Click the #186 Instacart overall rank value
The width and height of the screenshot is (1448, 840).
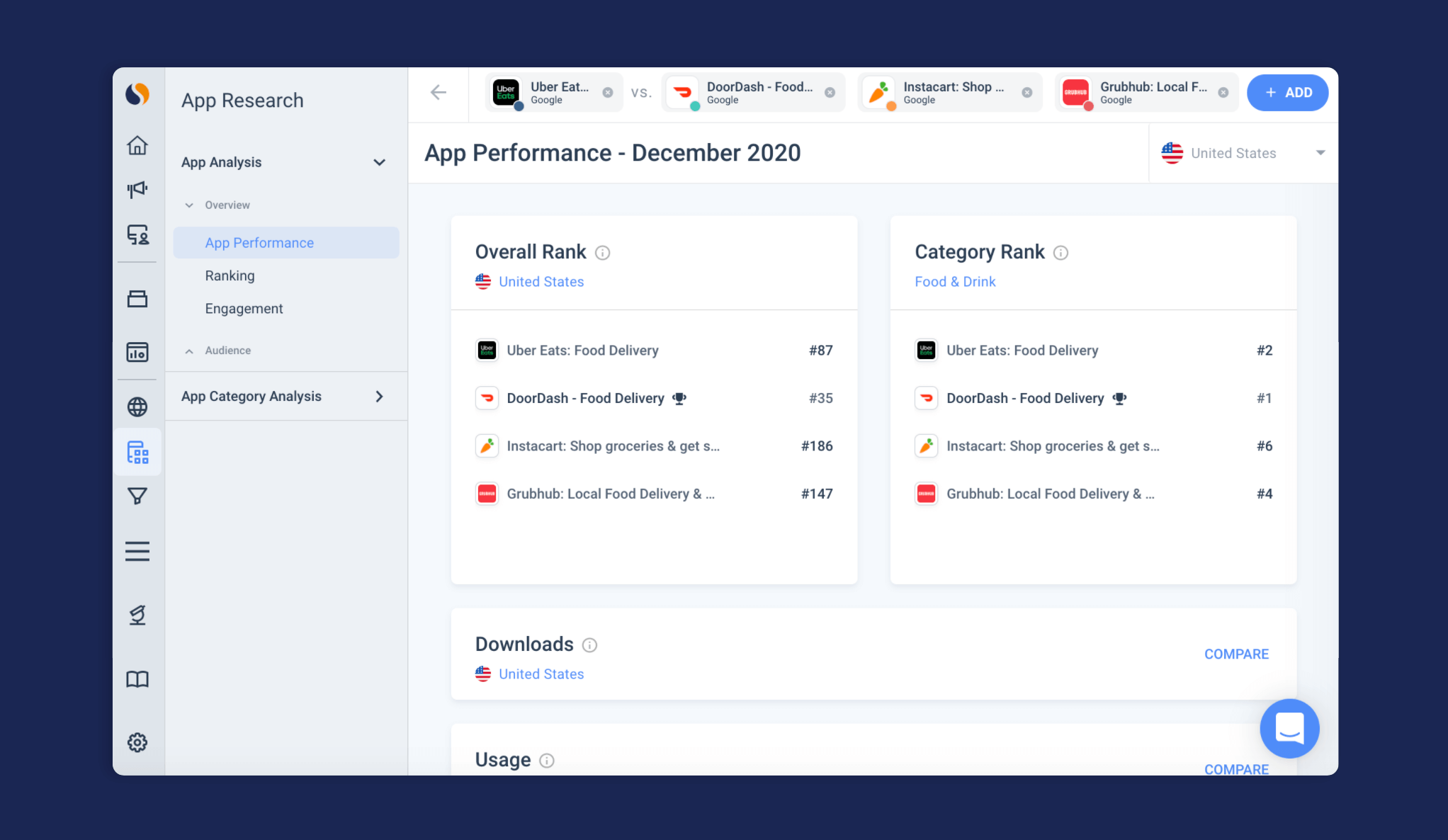(x=817, y=446)
